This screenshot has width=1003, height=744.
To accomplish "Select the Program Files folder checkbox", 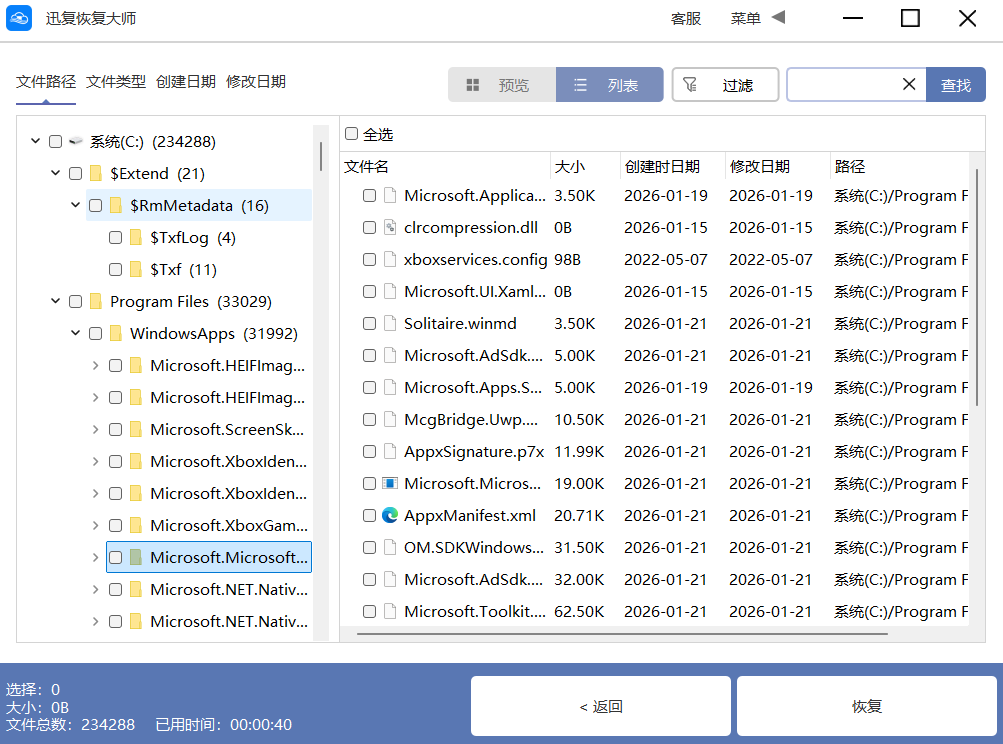I will [x=75, y=302].
